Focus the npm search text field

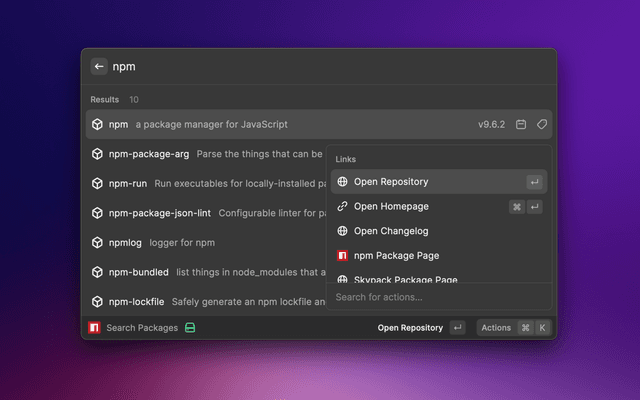[331, 67]
